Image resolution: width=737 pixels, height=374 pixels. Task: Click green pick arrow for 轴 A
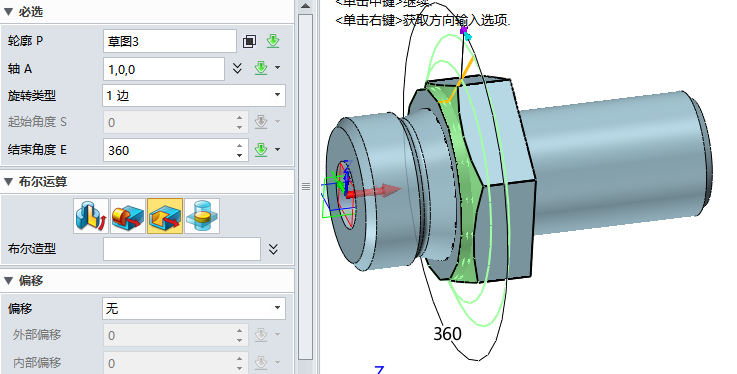click(261, 69)
